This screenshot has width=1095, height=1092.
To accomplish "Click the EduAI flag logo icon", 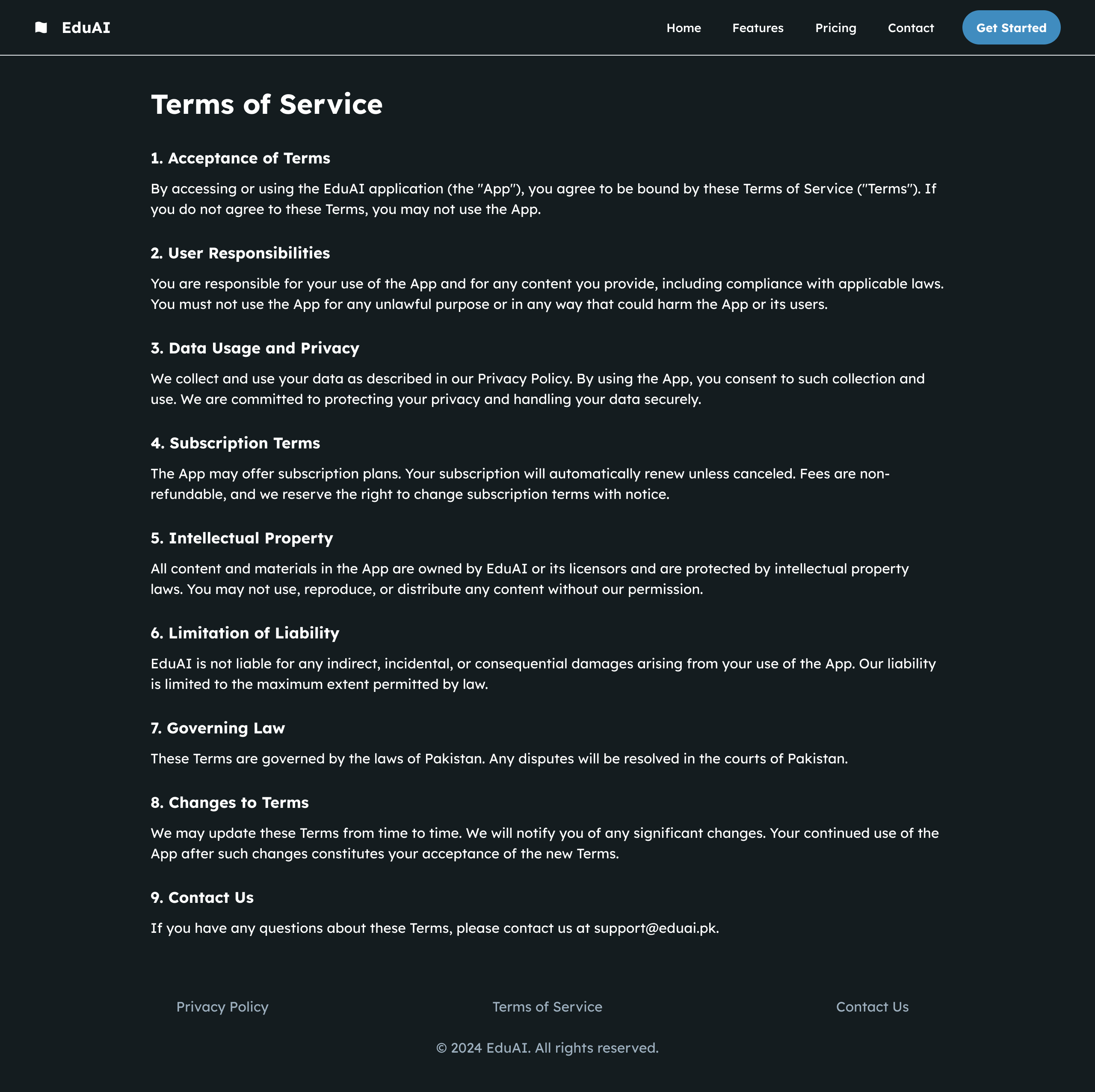I will click(41, 27).
